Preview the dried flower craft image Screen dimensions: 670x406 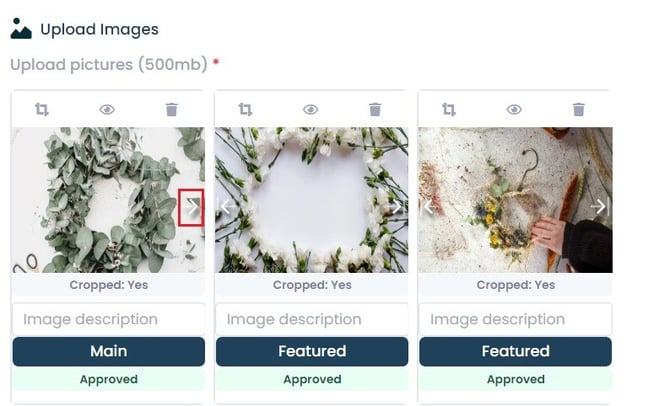click(514, 109)
